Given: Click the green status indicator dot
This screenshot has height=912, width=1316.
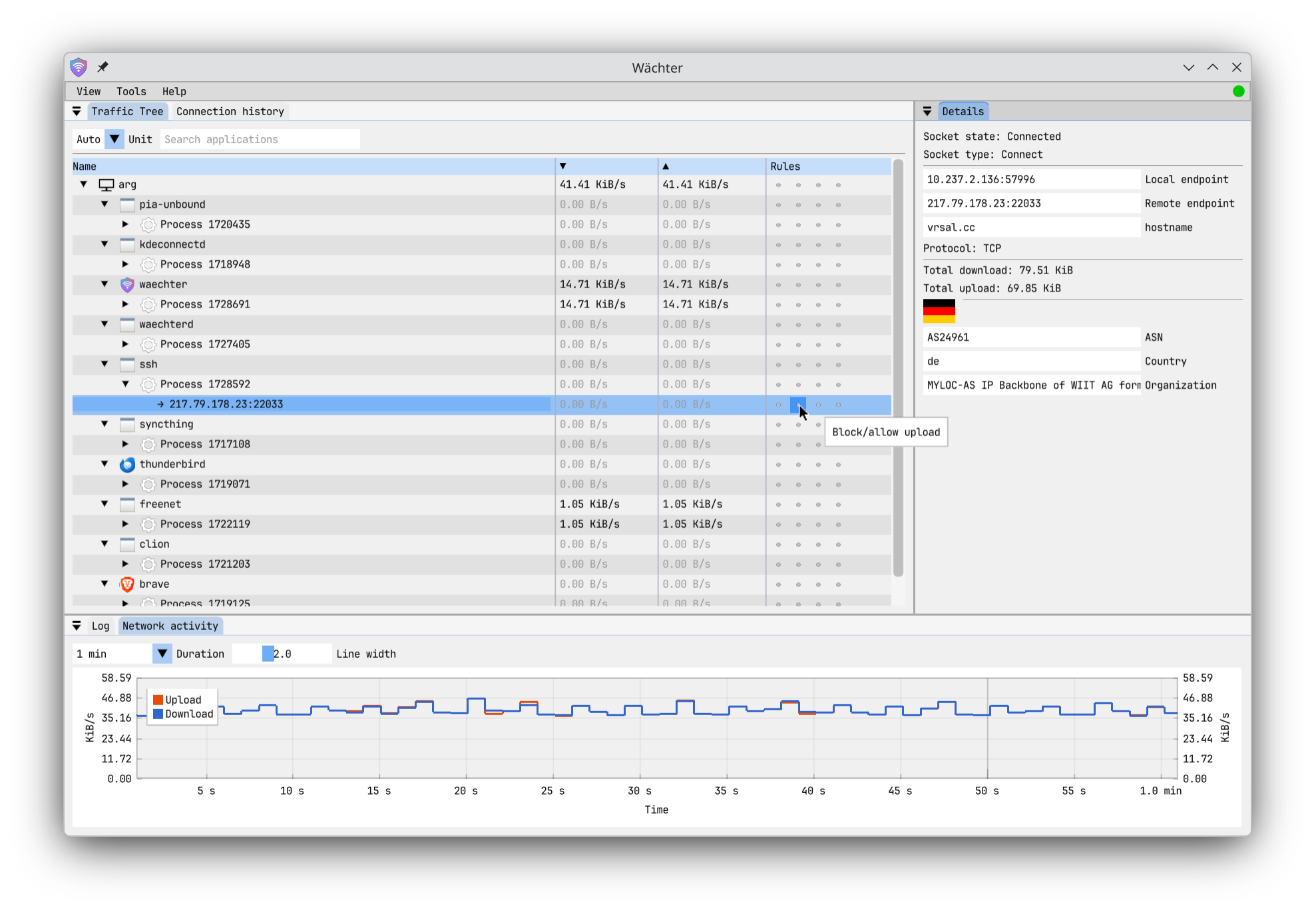Looking at the screenshot, I should click(x=1238, y=91).
